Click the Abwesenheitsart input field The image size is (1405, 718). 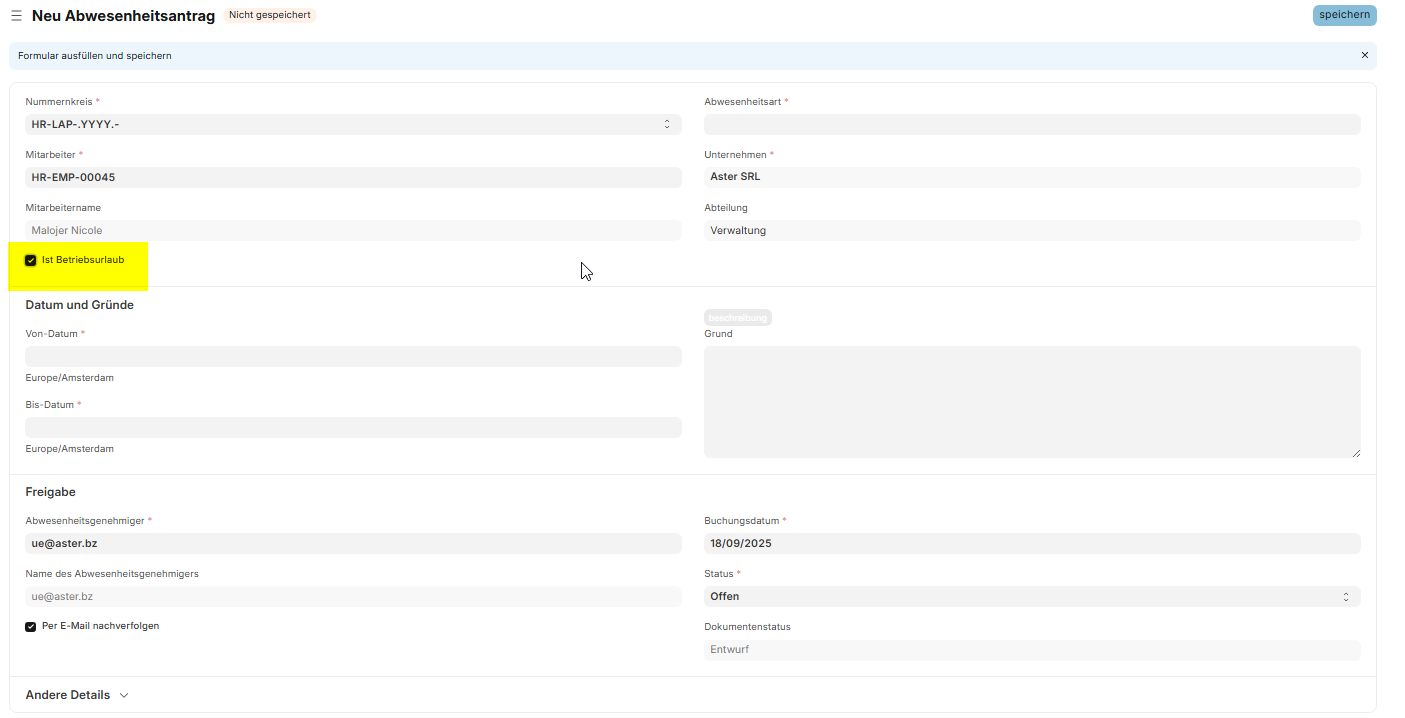point(1032,124)
